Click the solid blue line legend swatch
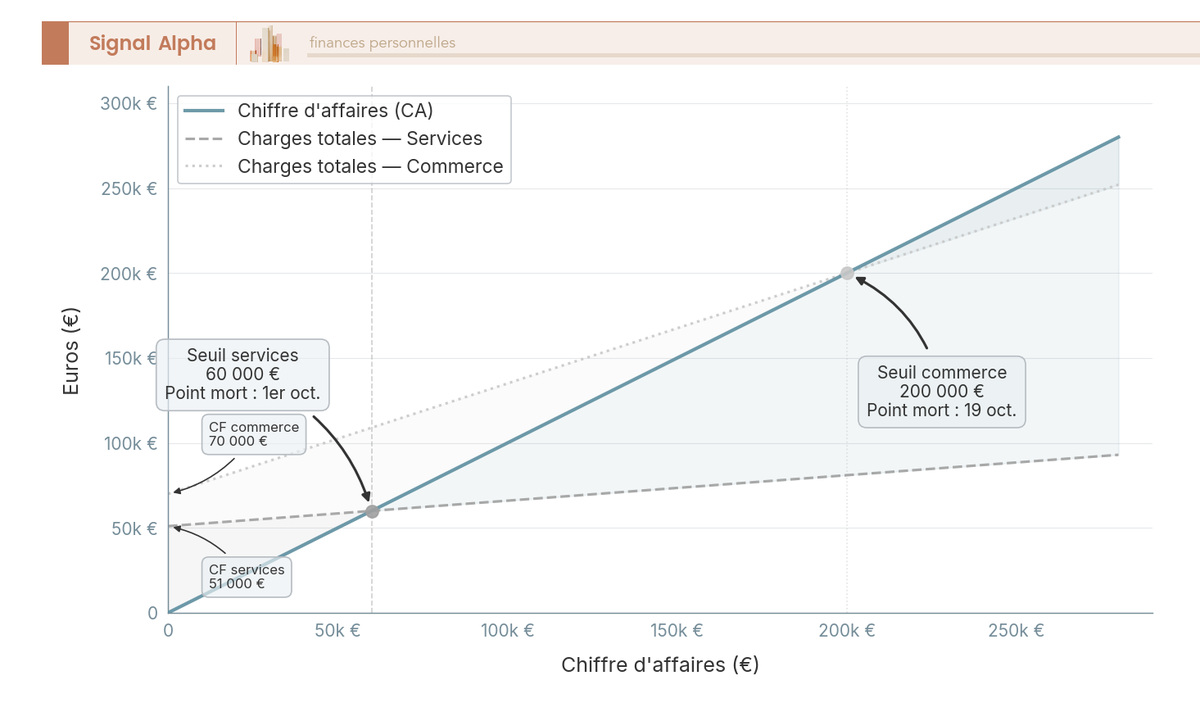 pyautogui.click(x=204, y=111)
